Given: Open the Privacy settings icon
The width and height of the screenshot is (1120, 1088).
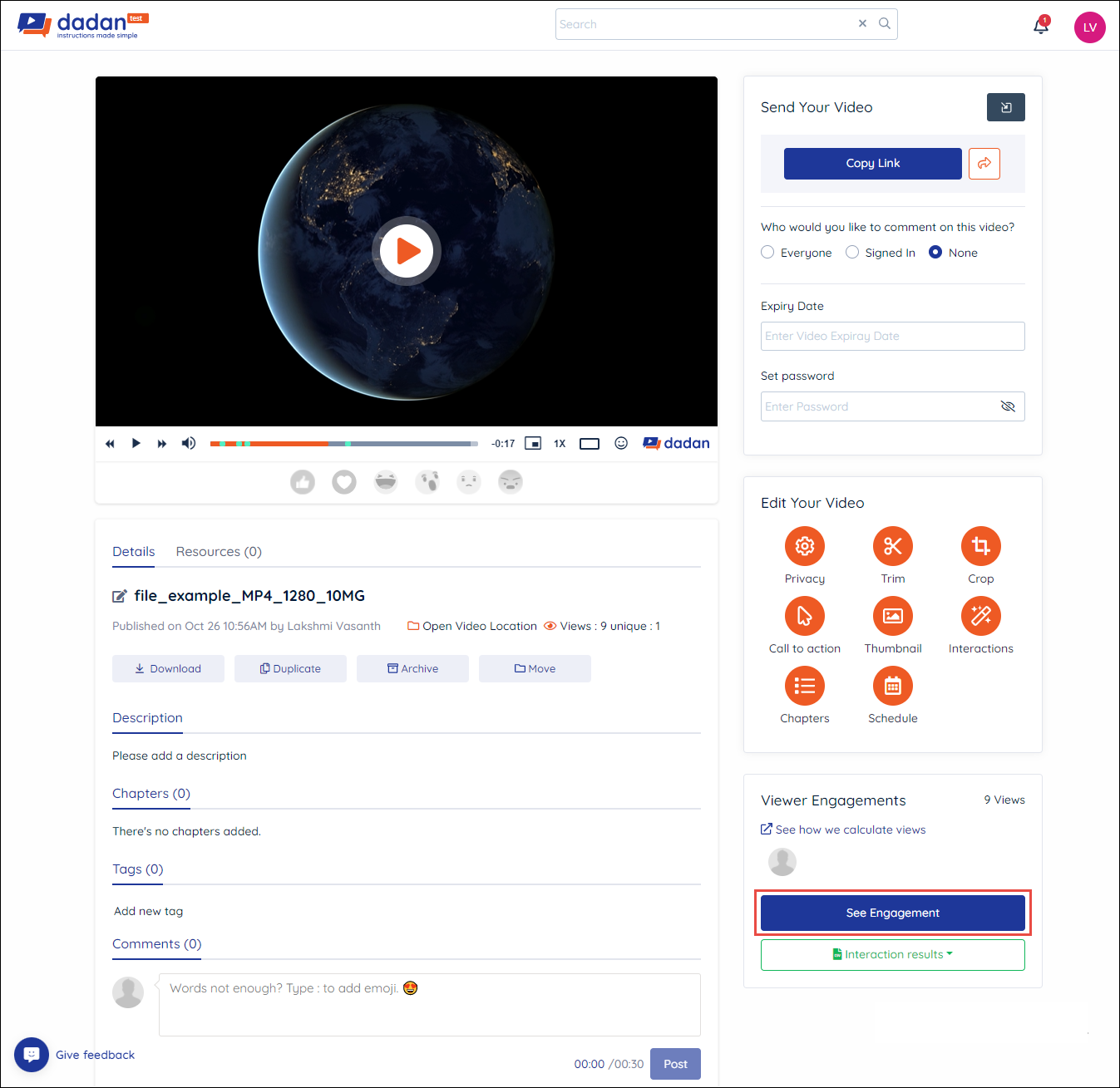Looking at the screenshot, I should [805, 546].
